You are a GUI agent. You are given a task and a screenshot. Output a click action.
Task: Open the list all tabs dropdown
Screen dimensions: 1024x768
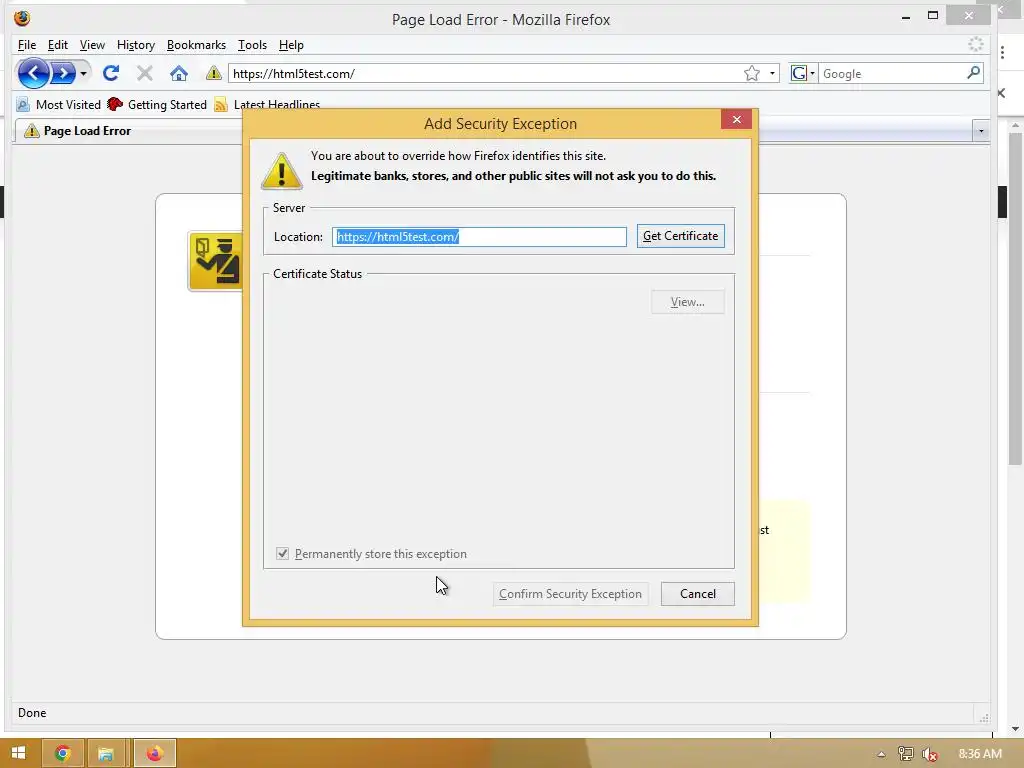(981, 131)
